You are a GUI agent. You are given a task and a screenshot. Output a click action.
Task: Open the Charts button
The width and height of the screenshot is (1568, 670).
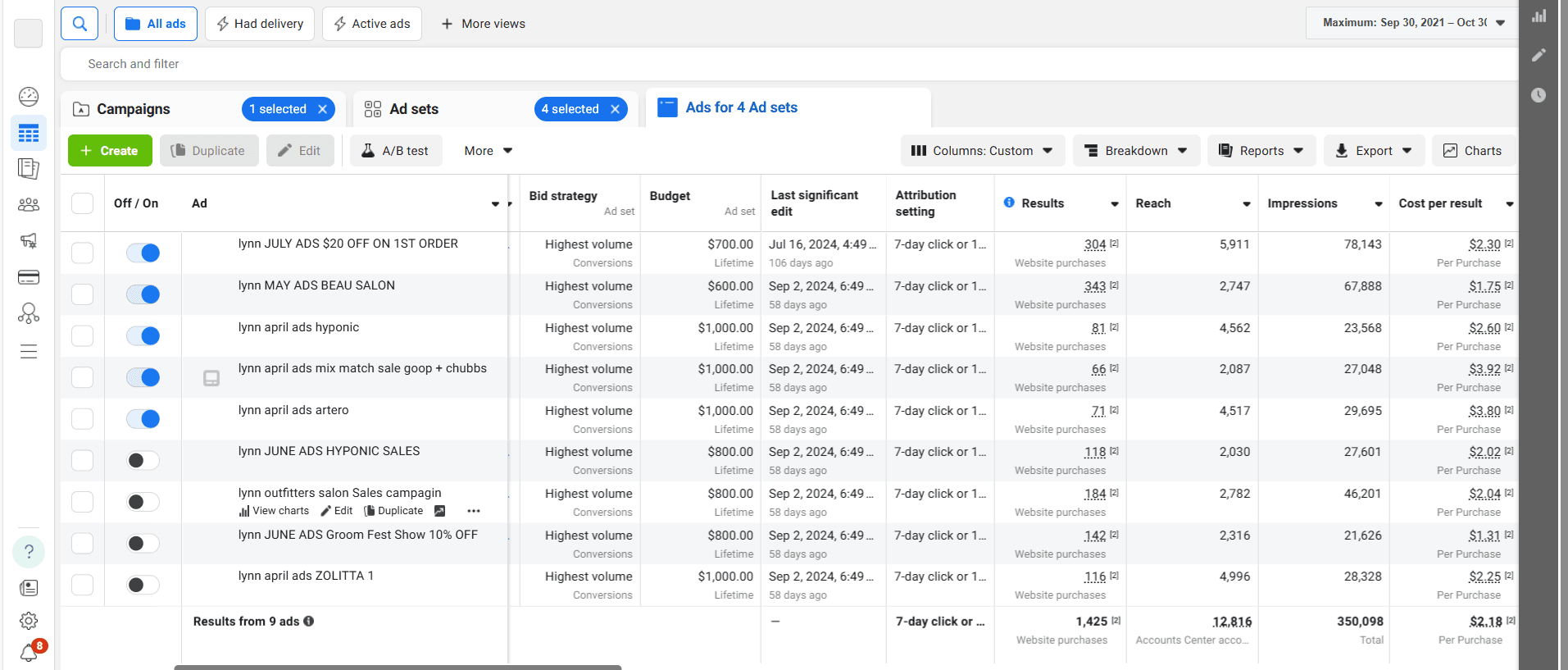coord(1473,151)
